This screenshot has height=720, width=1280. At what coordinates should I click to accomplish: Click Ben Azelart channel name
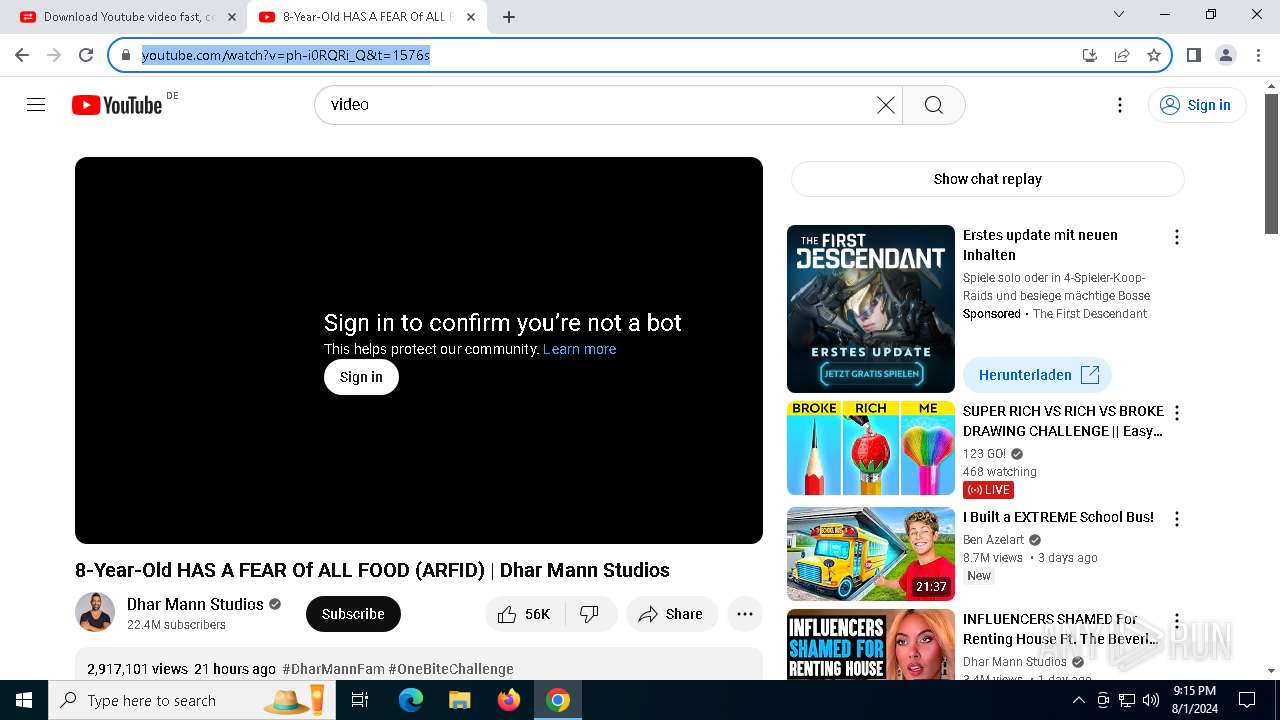(993, 540)
